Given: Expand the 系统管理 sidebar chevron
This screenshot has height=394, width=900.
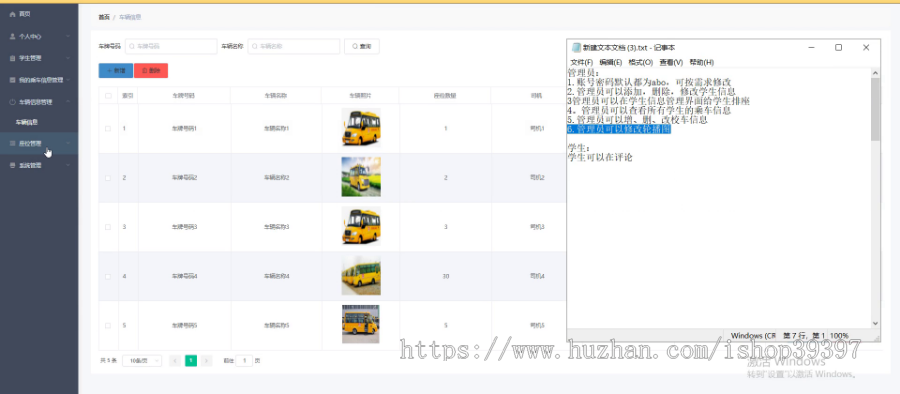Looking at the screenshot, I should pos(68,165).
